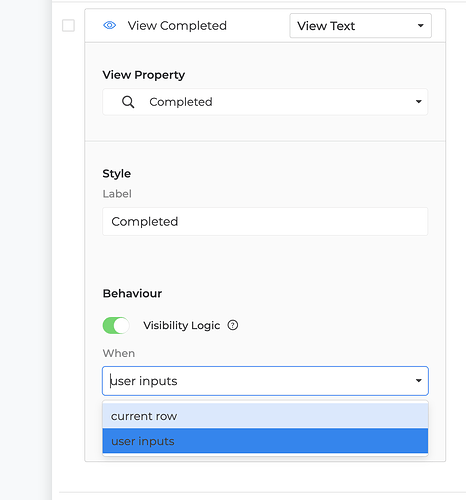466x500 pixels.
Task: Choose user inputs from the list
Action: (265, 441)
